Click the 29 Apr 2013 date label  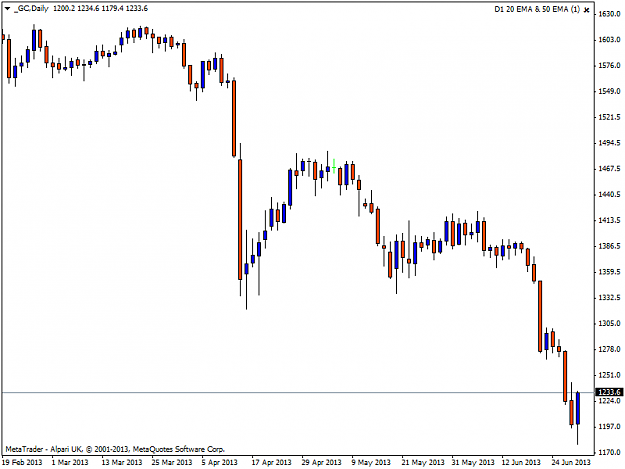tap(321, 462)
